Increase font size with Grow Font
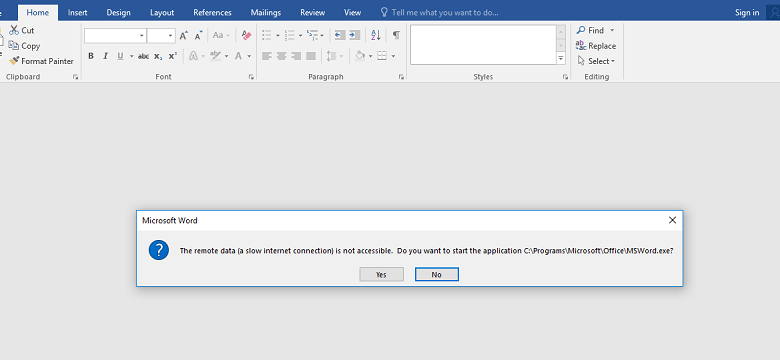780x360 pixels. coord(184,35)
